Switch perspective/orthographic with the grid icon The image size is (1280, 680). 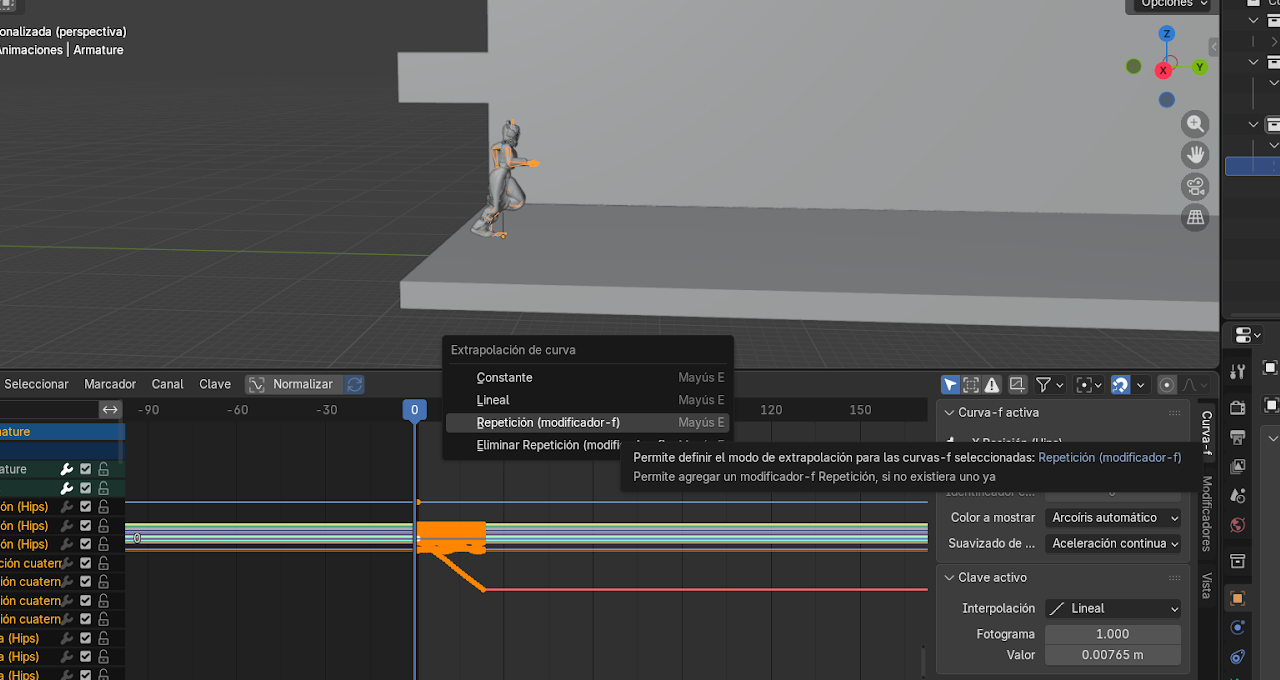(1195, 217)
